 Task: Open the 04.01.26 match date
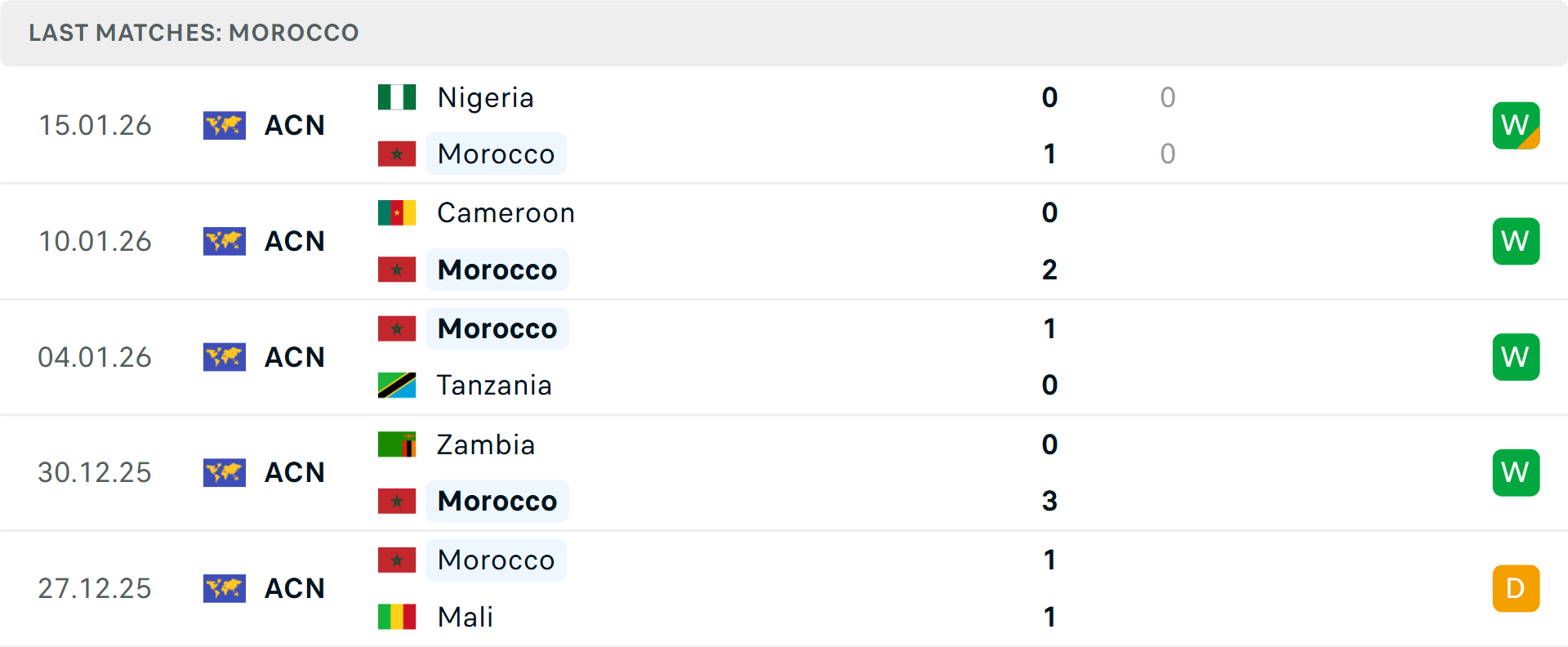pos(95,357)
